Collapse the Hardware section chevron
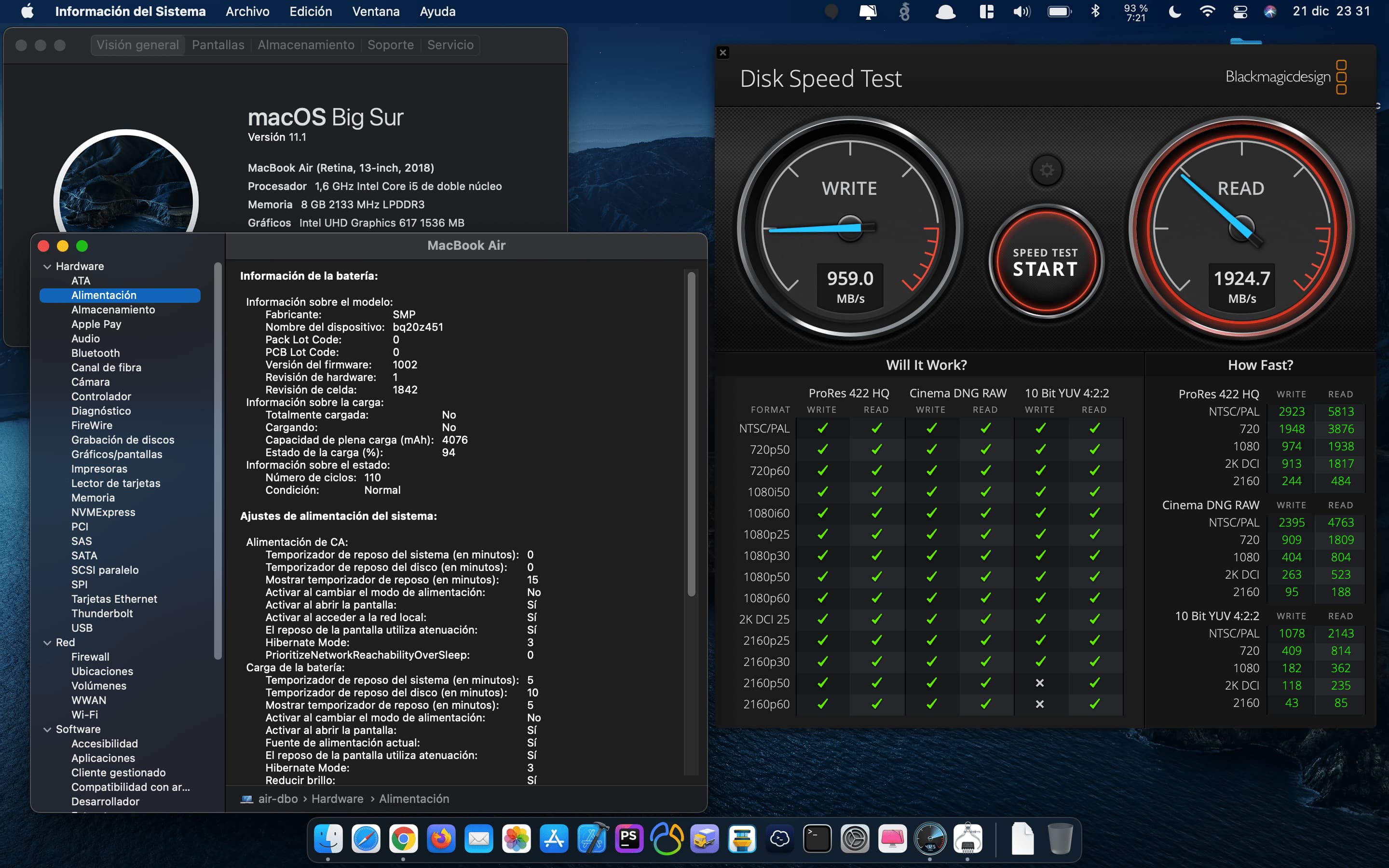1389x868 pixels. pyautogui.click(x=47, y=267)
